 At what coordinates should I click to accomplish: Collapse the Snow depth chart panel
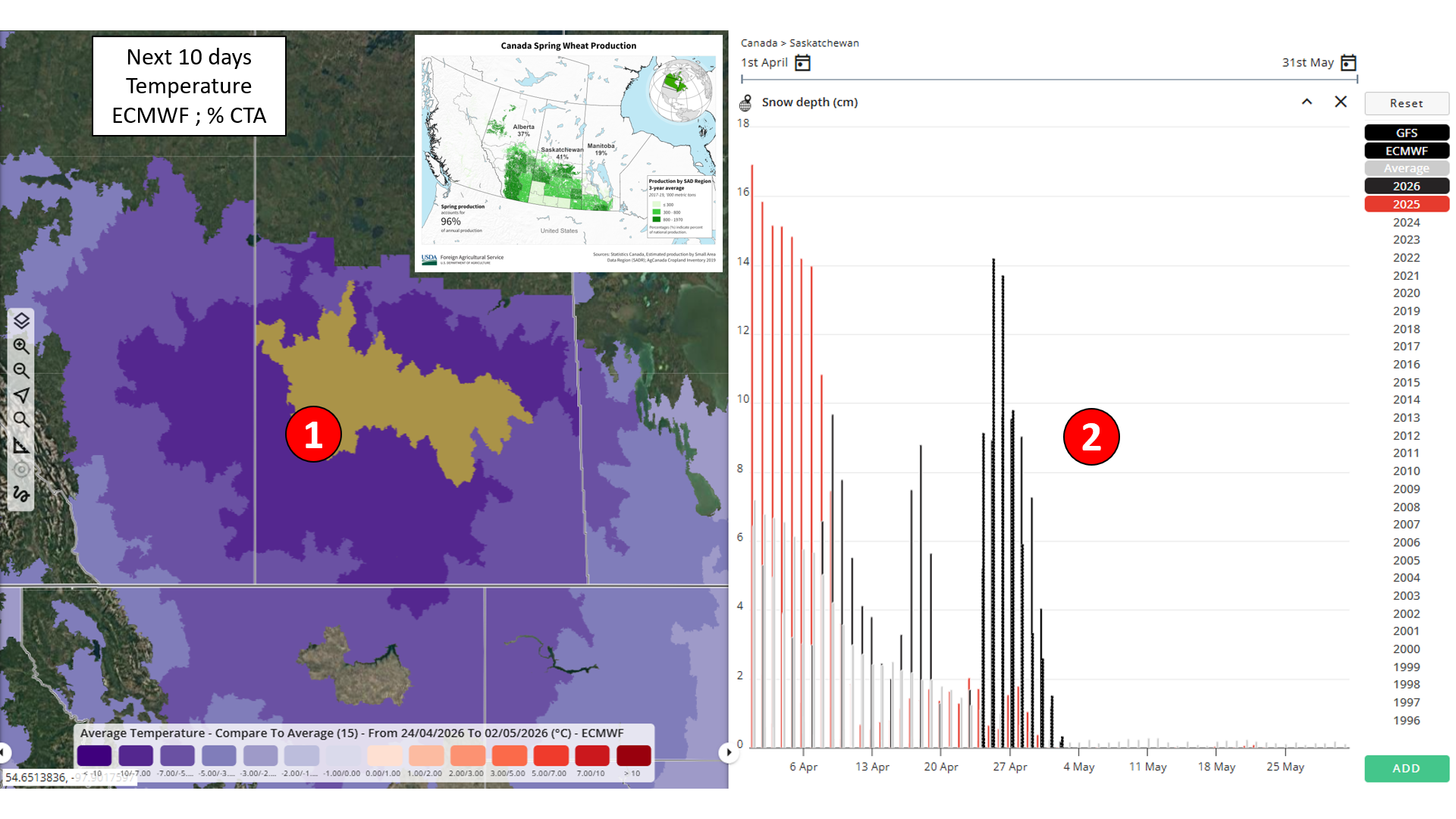click(x=1307, y=102)
